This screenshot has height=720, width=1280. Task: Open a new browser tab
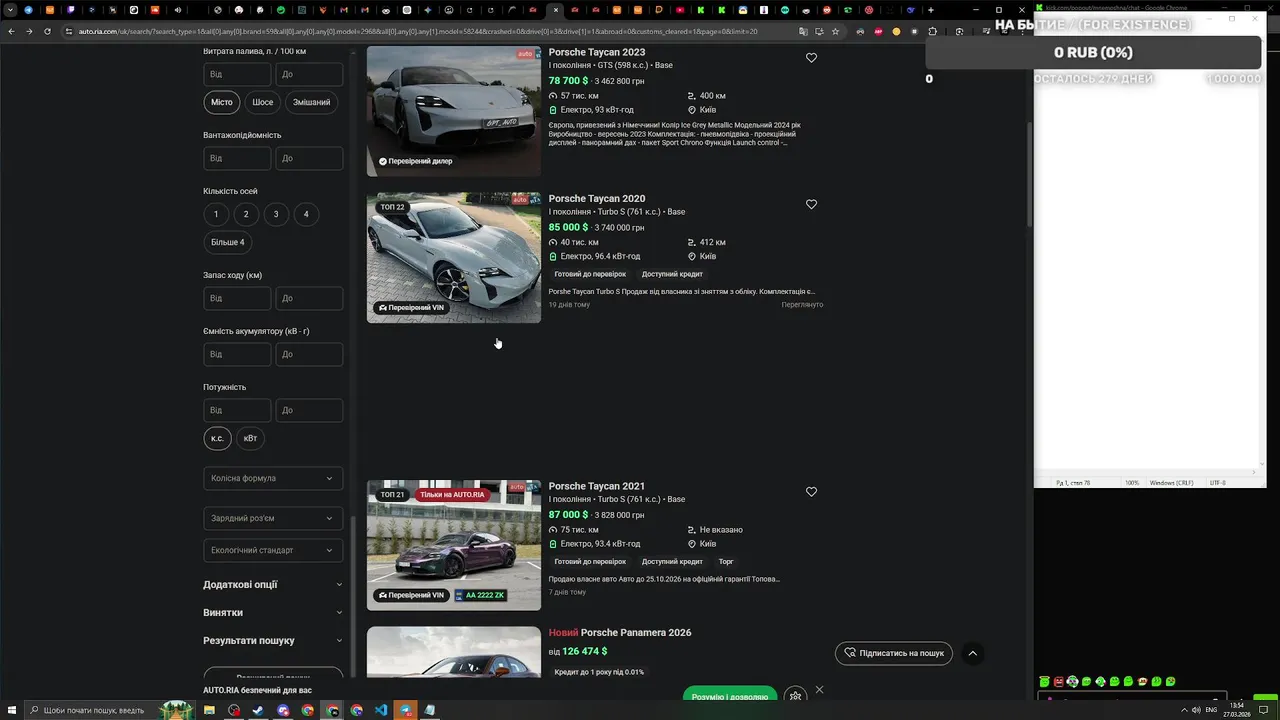(x=930, y=10)
